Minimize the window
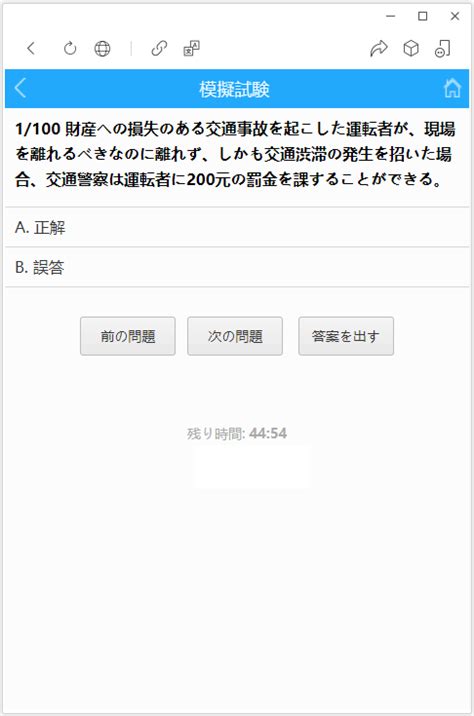Viewport: 474px width, 716px height. point(390,16)
